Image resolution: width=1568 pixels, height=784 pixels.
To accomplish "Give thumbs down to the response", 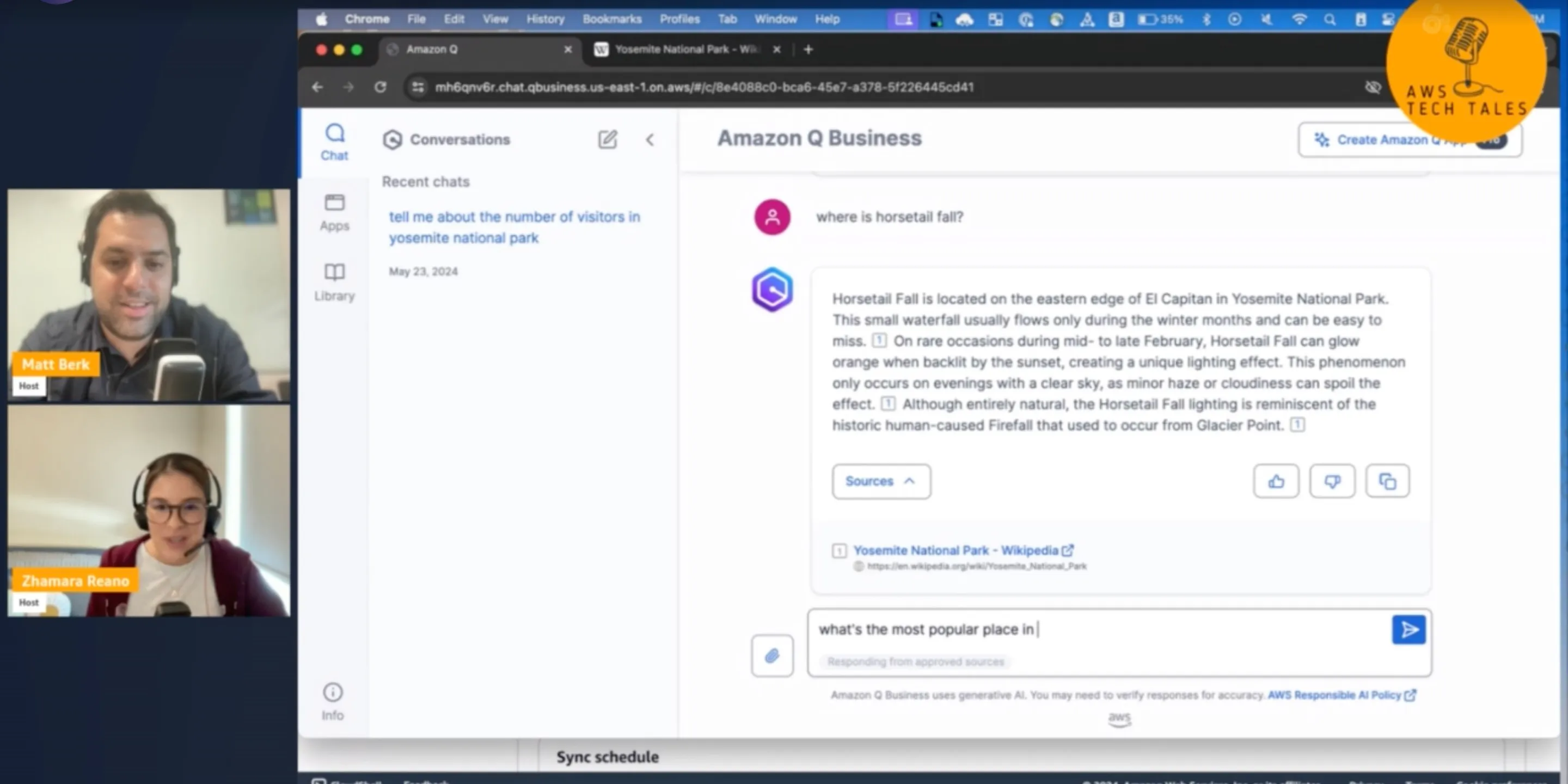I will (x=1332, y=481).
